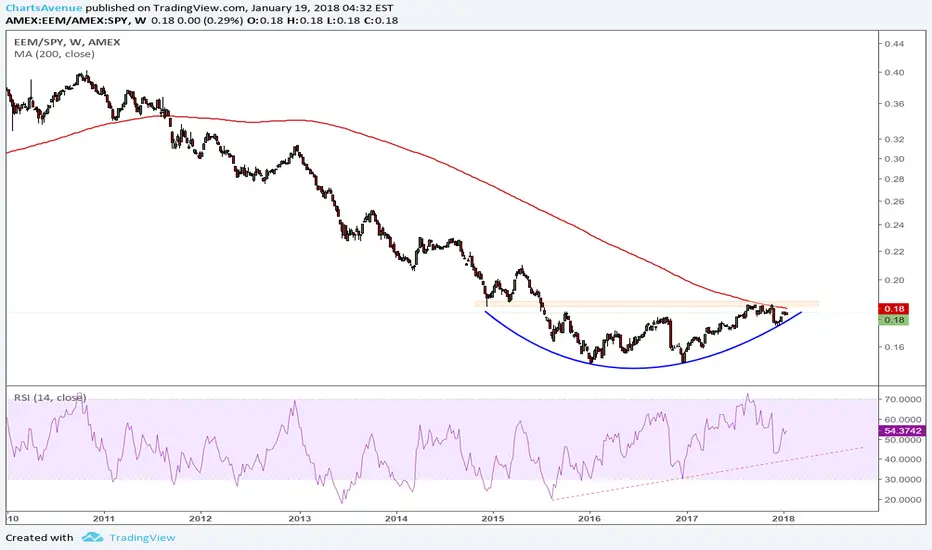This screenshot has height=550, width=932.
Task: Click the 2018 label on time axis
Action: click(783, 518)
